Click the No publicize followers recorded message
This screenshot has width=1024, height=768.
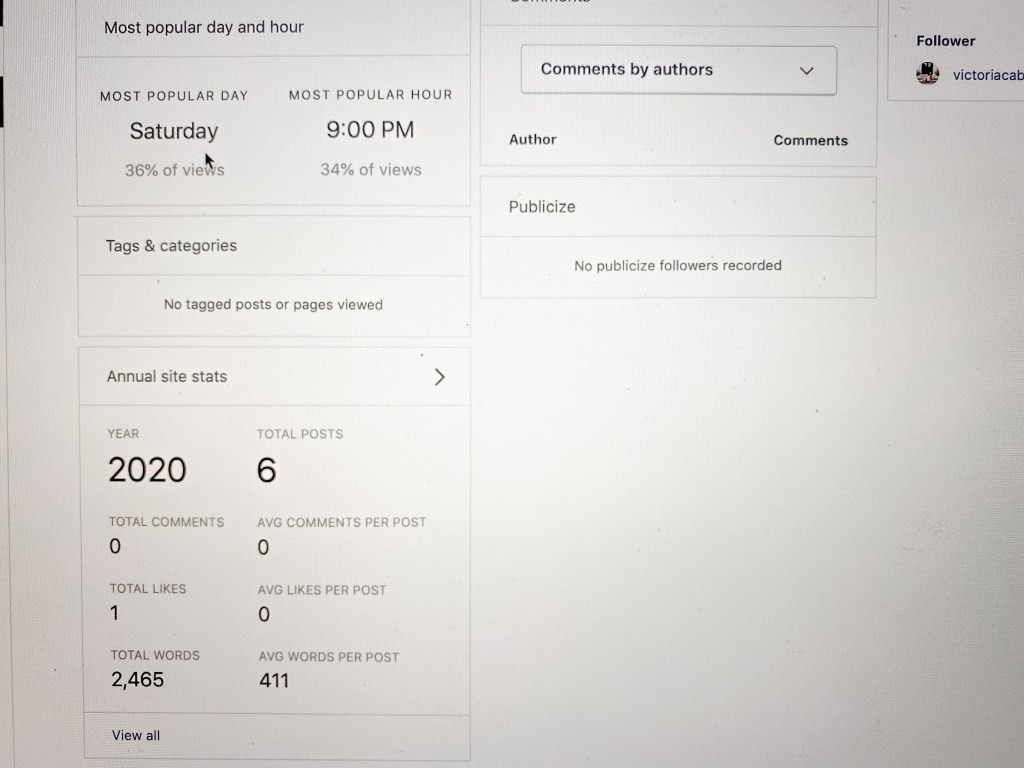coord(678,266)
